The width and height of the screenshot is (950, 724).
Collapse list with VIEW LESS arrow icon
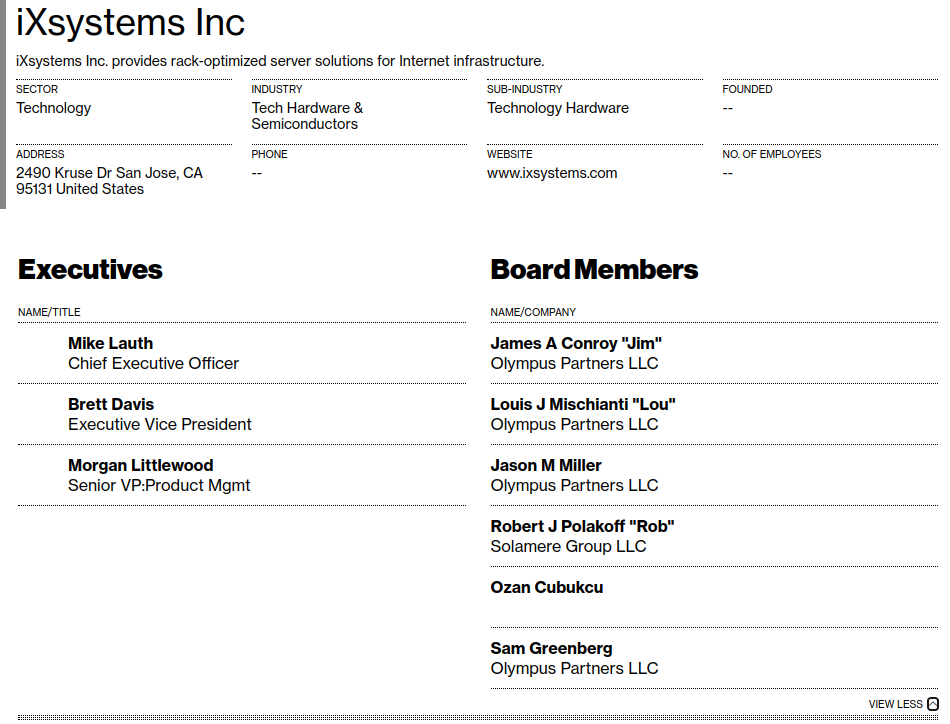pyautogui.click(x=932, y=704)
